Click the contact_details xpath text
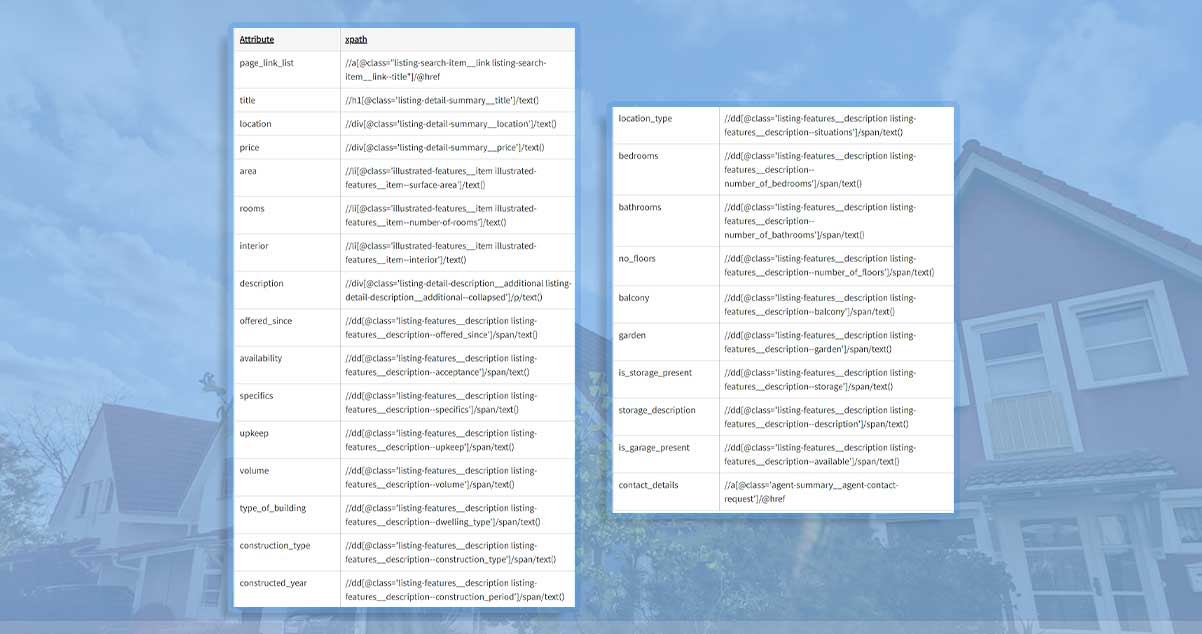 [x=811, y=491]
